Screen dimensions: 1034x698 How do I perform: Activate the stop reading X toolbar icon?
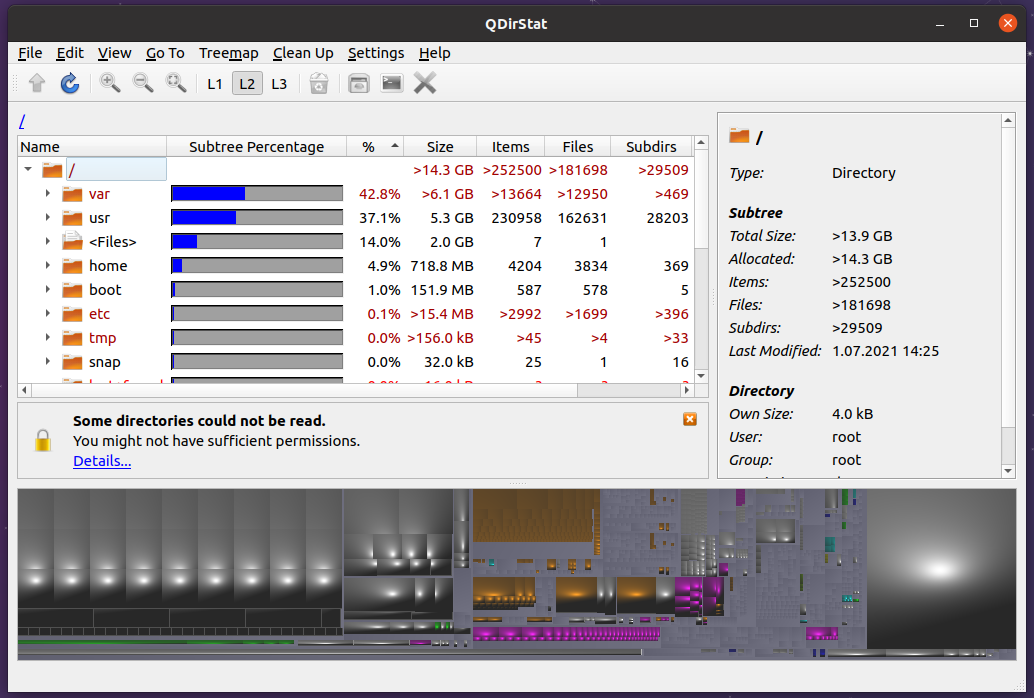[x=424, y=83]
